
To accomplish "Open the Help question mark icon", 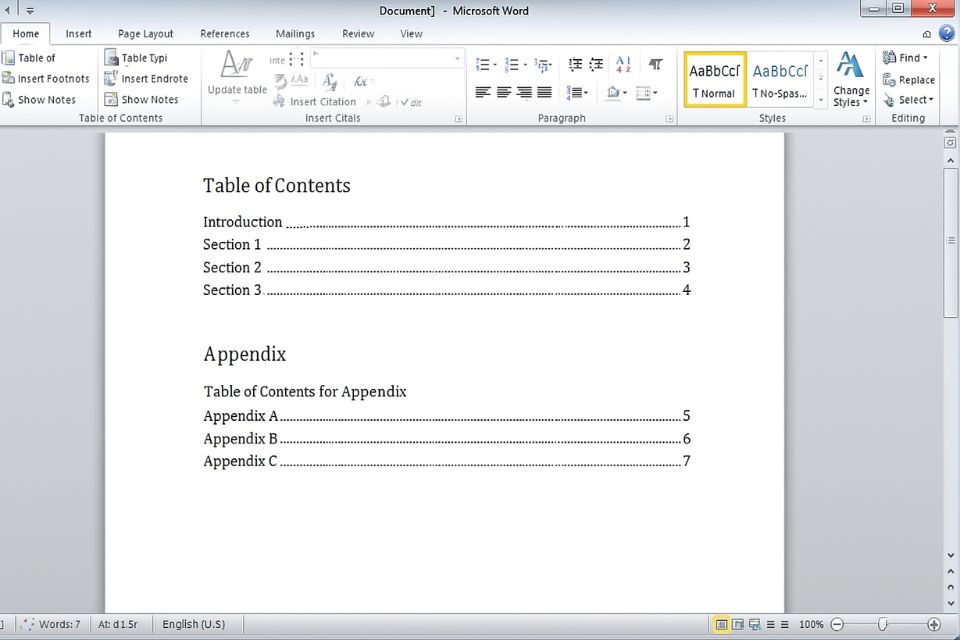I will 946,33.
